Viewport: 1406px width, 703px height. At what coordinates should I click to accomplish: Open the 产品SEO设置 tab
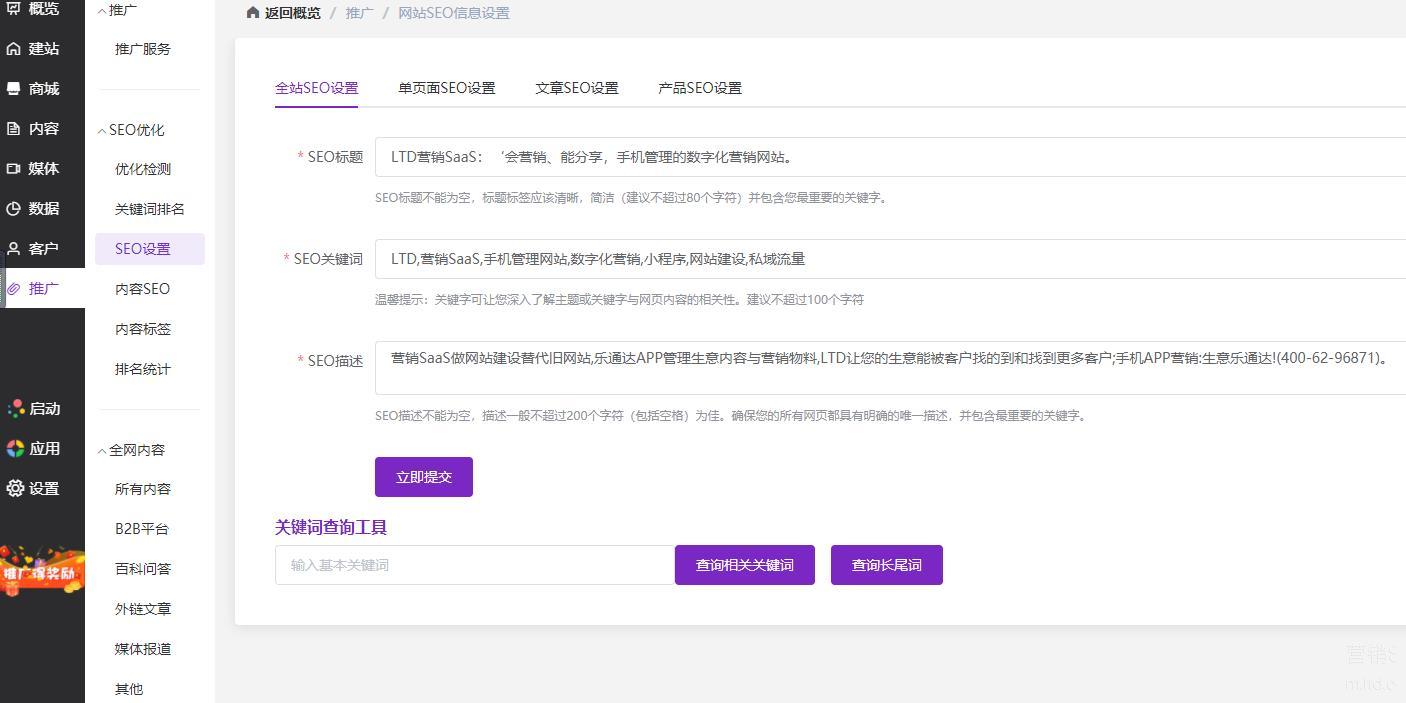point(699,88)
